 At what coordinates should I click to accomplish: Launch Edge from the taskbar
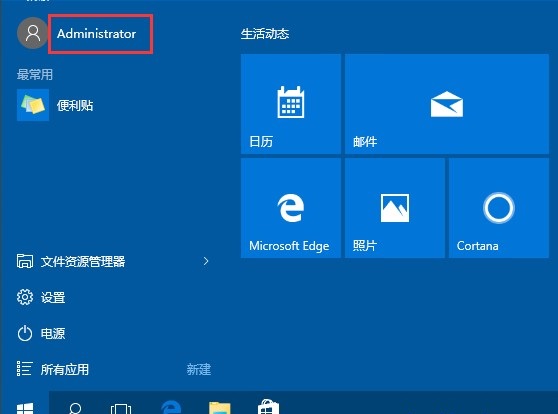[171, 408]
